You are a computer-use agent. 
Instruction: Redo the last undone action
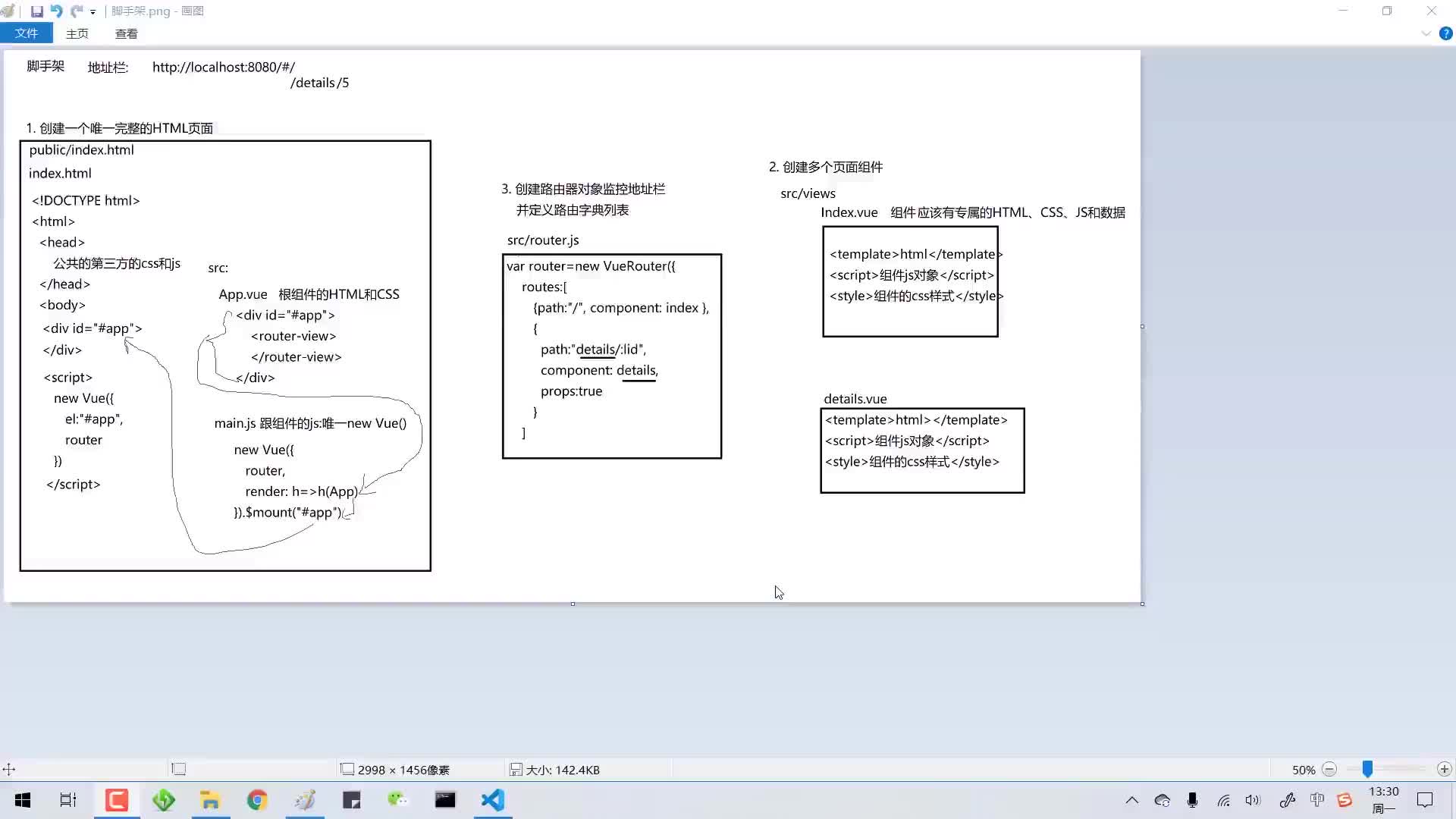[77, 11]
